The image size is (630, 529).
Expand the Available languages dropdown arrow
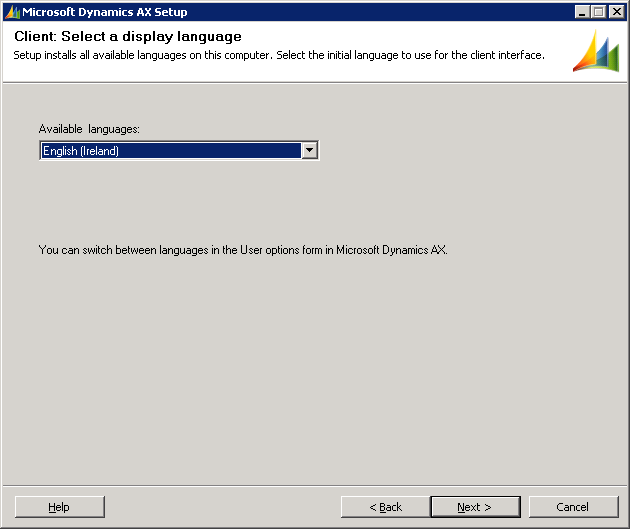click(309, 150)
